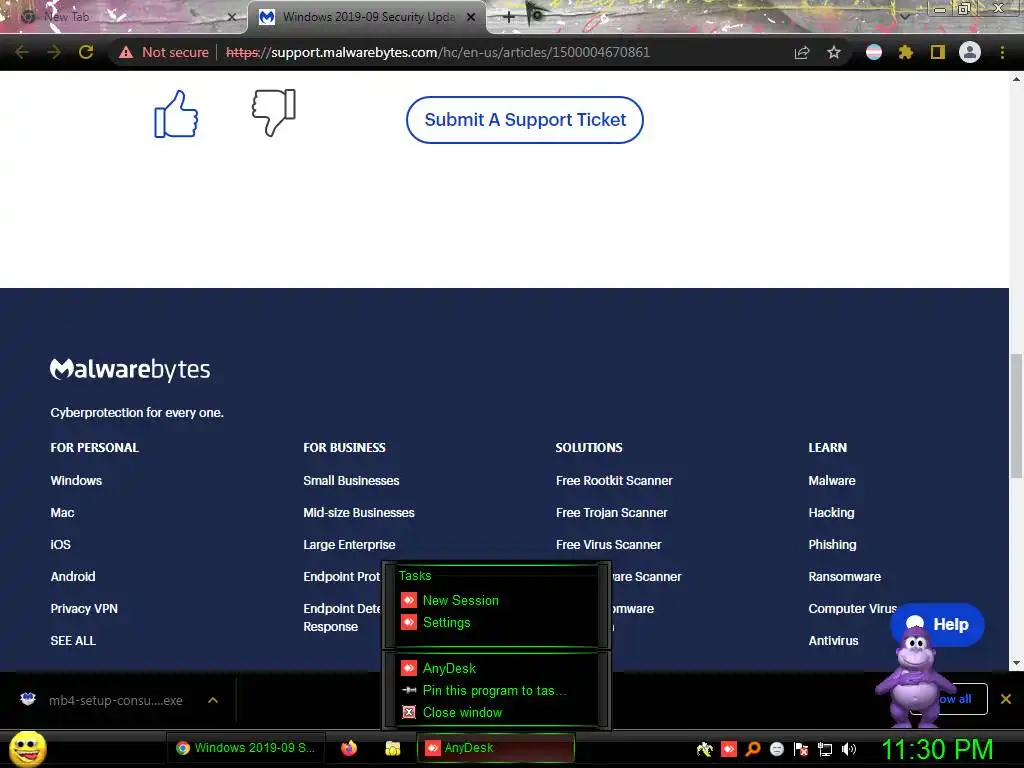Click the AnyDesk tray icon
The height and width of the screenshot is (768, 1024).
tap(729, 749)
